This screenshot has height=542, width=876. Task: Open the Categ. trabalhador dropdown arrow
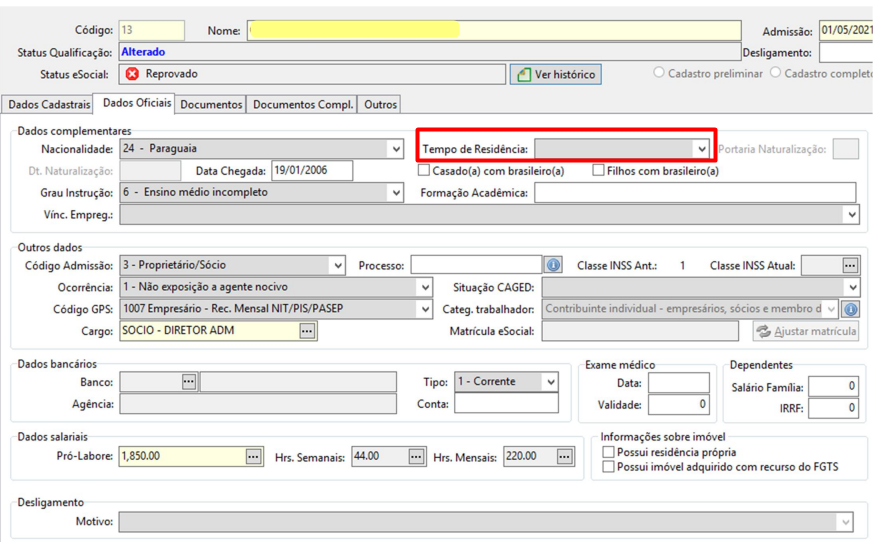tap(831, 309)
